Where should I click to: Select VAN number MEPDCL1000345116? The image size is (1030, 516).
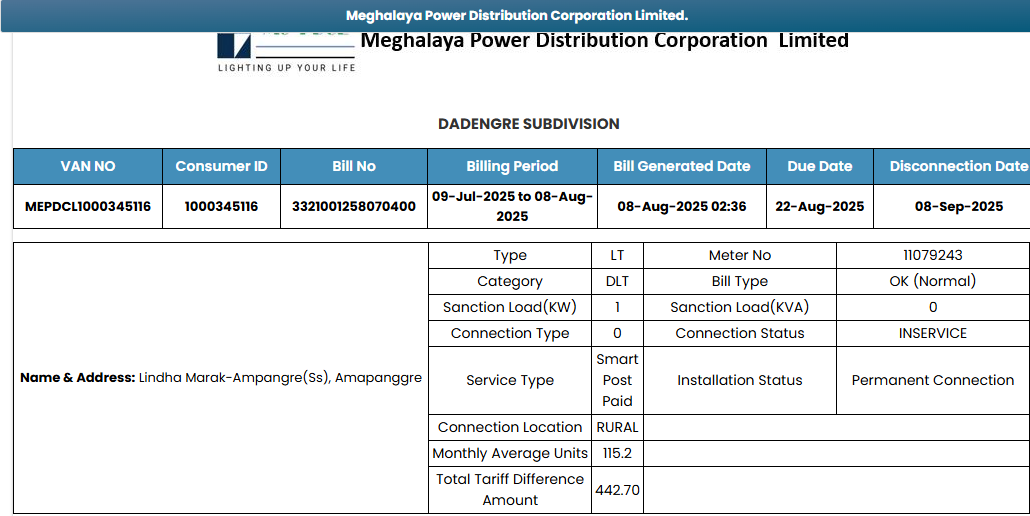(x=88, y=207)
